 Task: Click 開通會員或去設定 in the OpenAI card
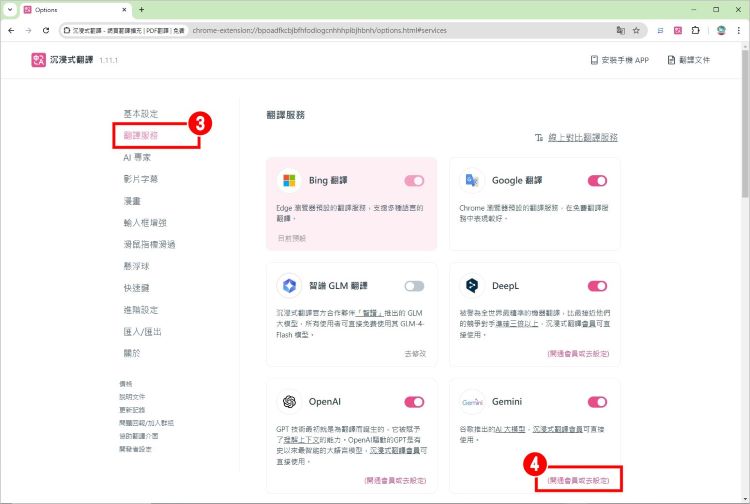pos(395,480)
